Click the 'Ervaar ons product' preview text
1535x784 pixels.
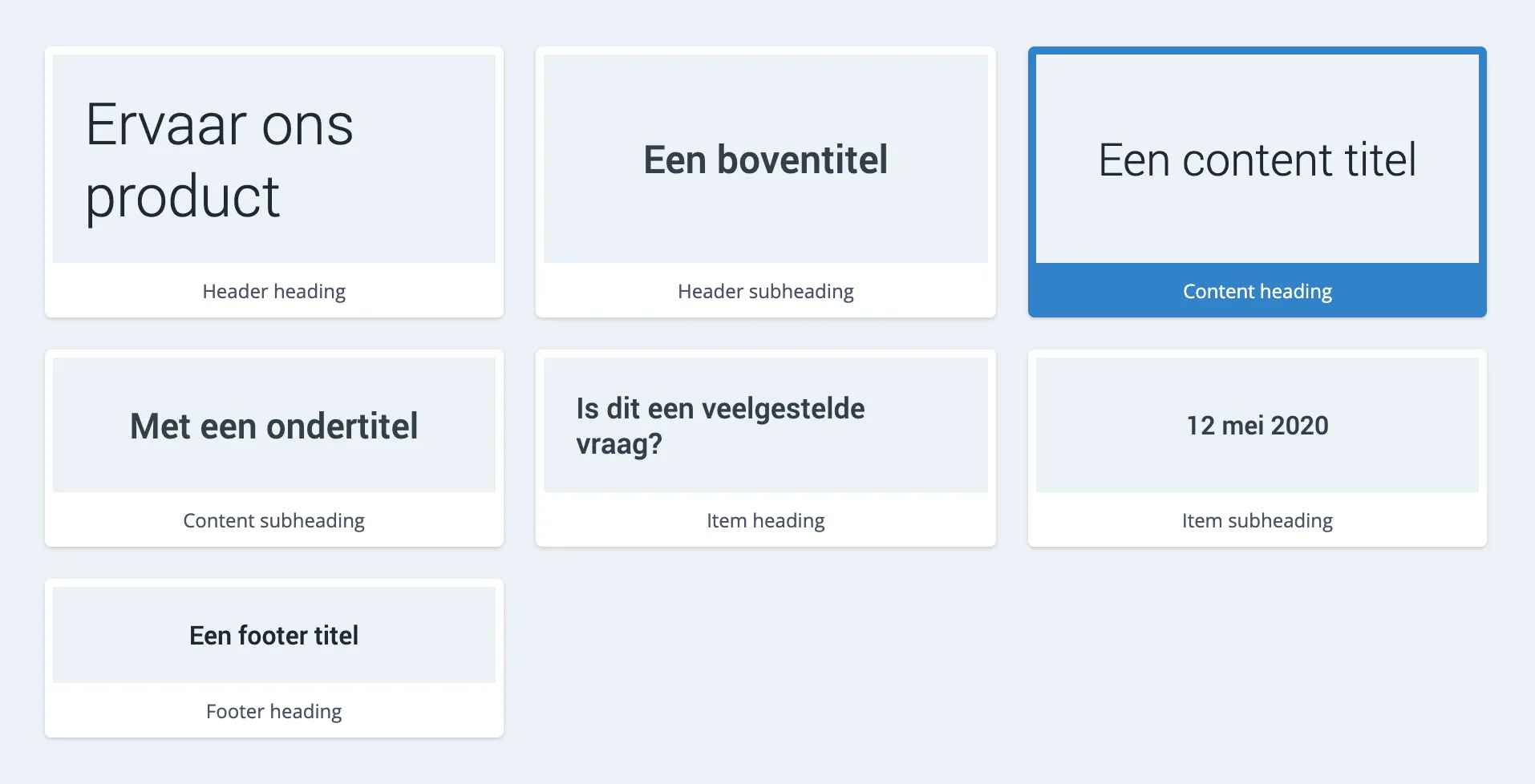[219, 159]
